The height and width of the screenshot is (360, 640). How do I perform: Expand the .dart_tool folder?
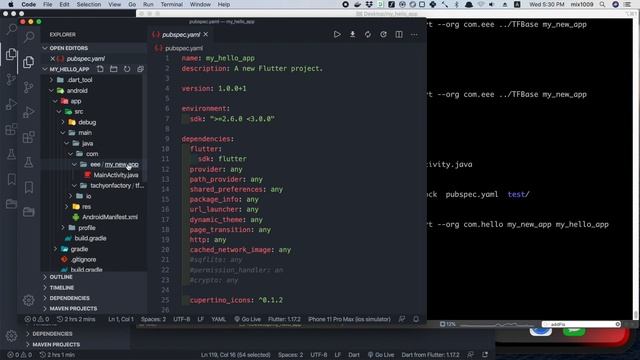[x=51, y=80]
